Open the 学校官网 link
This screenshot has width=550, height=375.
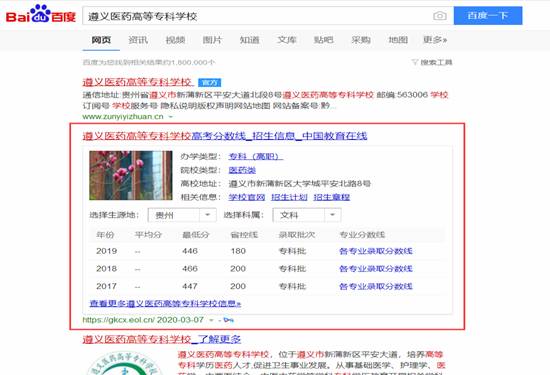coord(247,197)
